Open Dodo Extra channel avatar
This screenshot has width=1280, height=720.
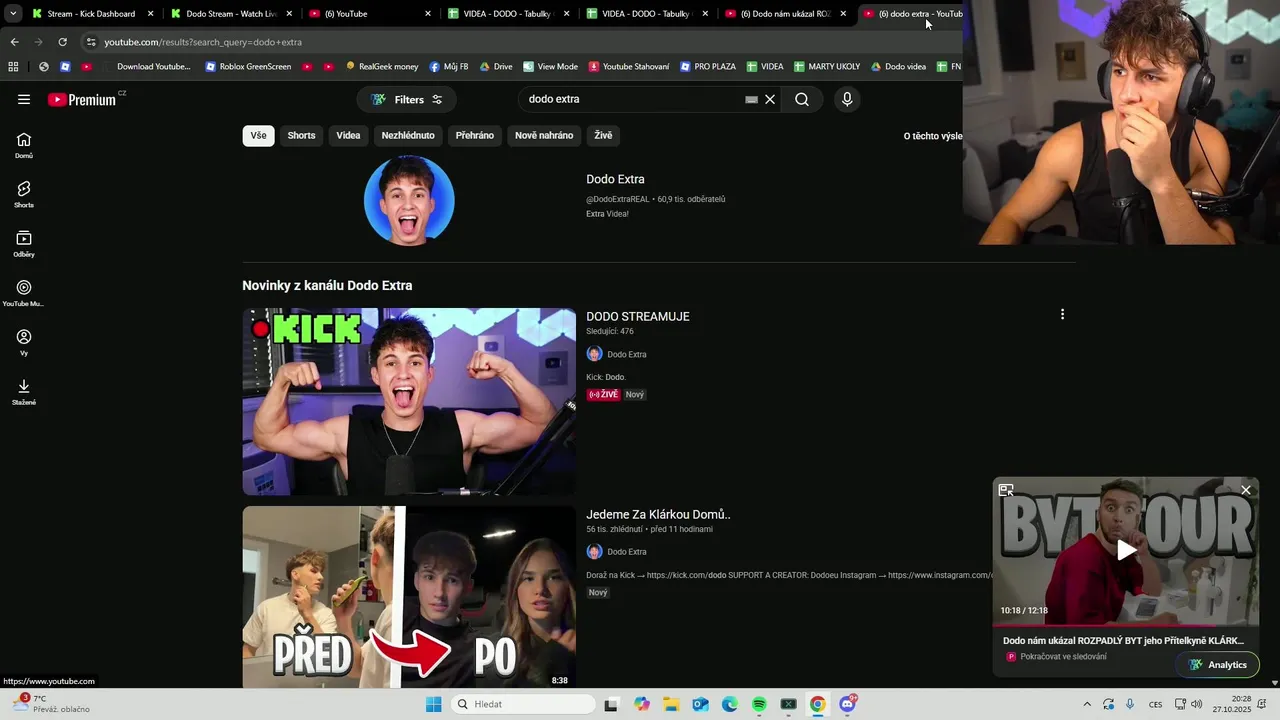pos(409,200)
